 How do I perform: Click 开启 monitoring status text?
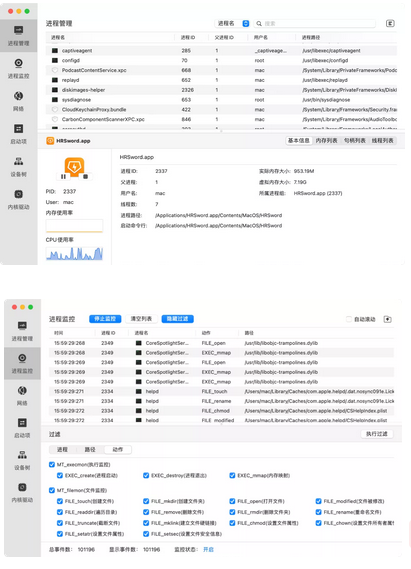pyautogui.click(x=208, y=549)
